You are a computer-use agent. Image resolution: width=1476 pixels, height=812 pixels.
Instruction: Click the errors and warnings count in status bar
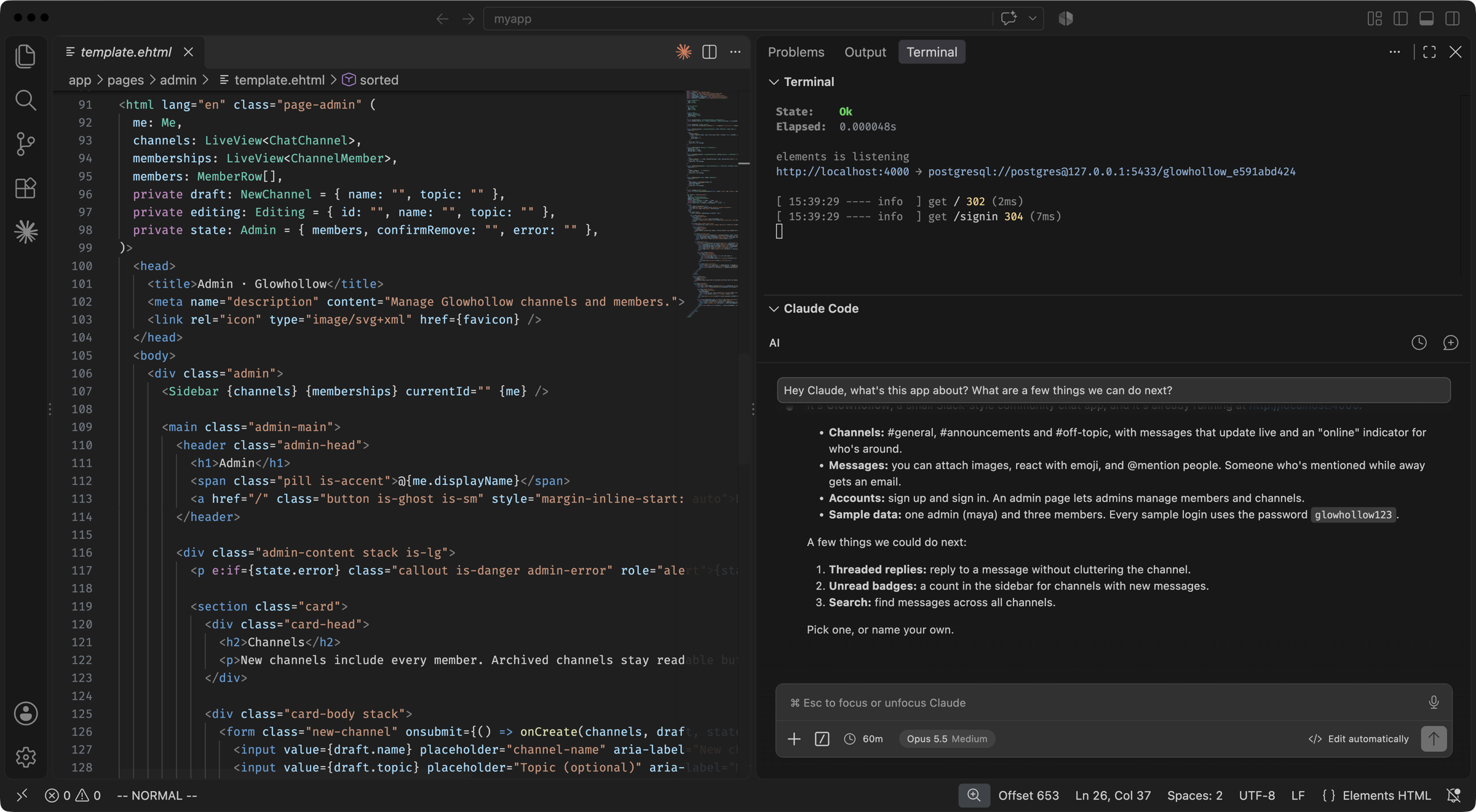click(73, 795)
